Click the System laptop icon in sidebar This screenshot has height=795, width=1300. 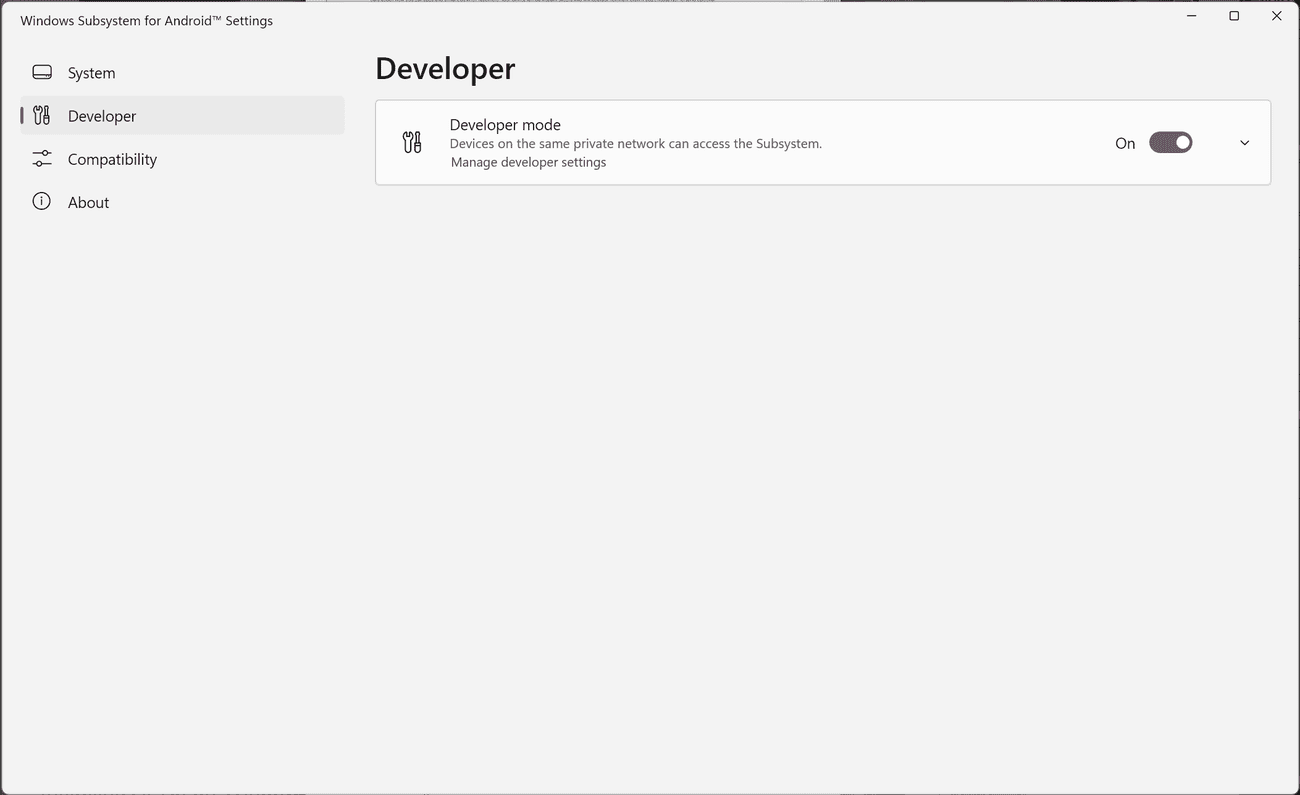[41, 72]
